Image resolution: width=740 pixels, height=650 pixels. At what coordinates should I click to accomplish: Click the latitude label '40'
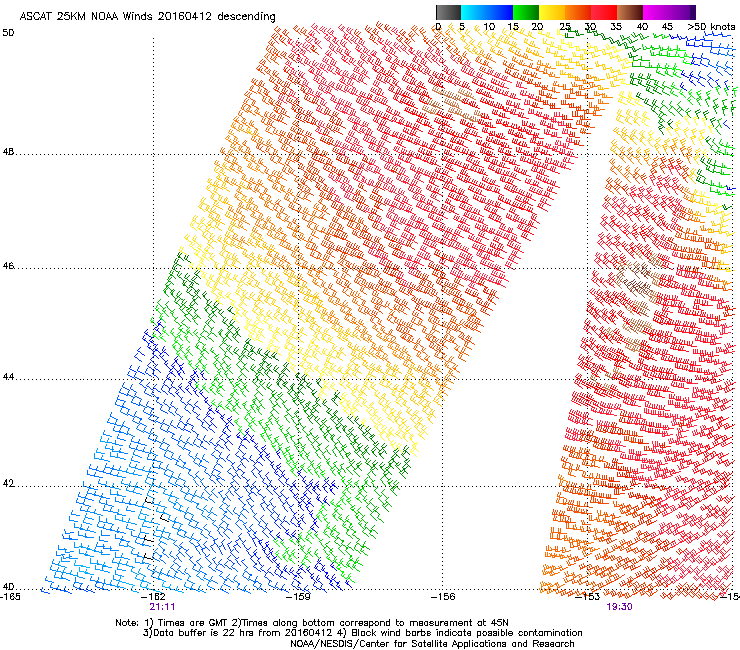8,587
